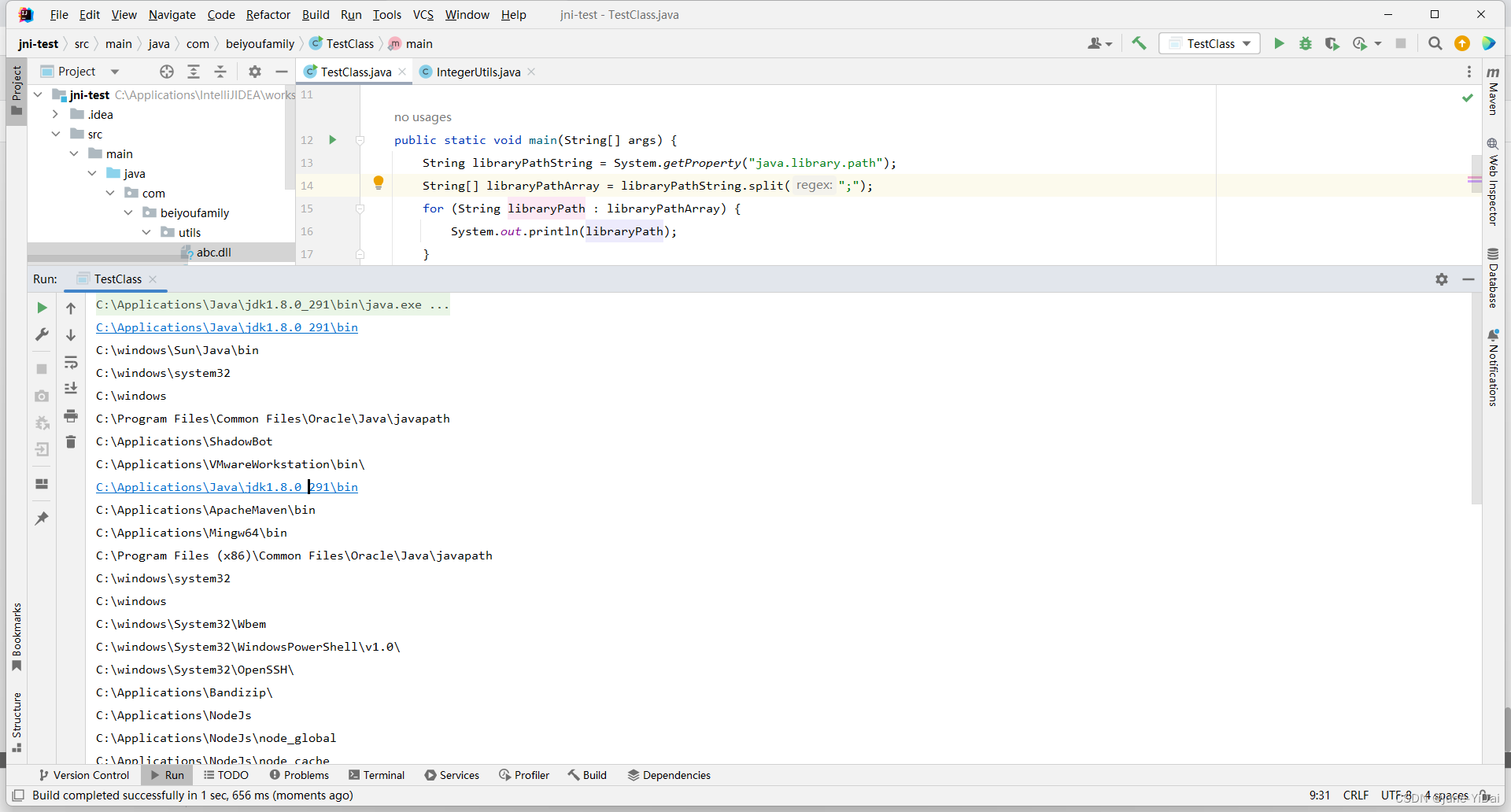Build project with the hammer icon
This screenshot has width=1511, height=812.
point(1139,43)
